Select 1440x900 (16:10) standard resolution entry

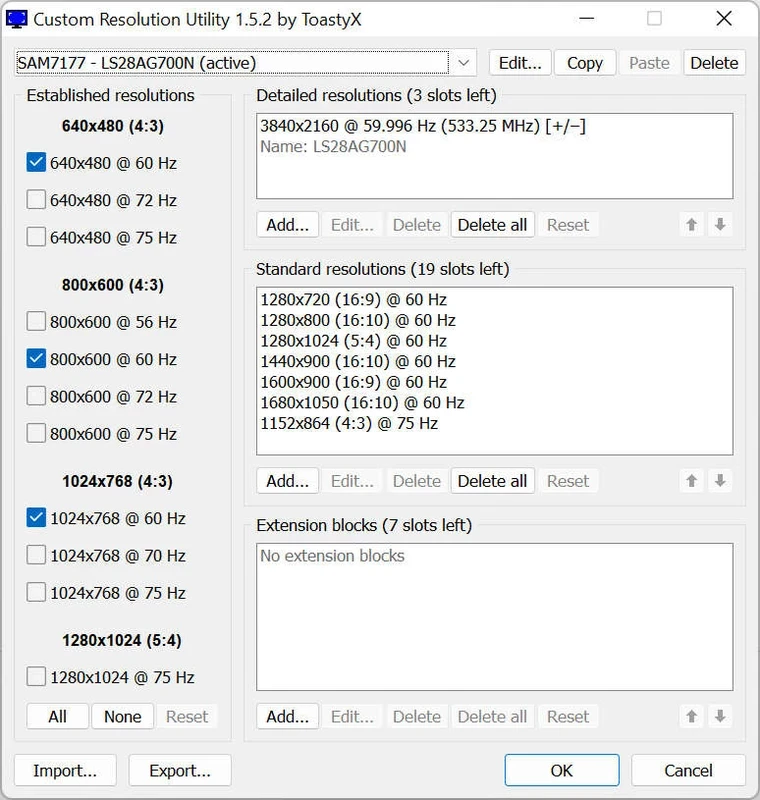tap(357, 361)
